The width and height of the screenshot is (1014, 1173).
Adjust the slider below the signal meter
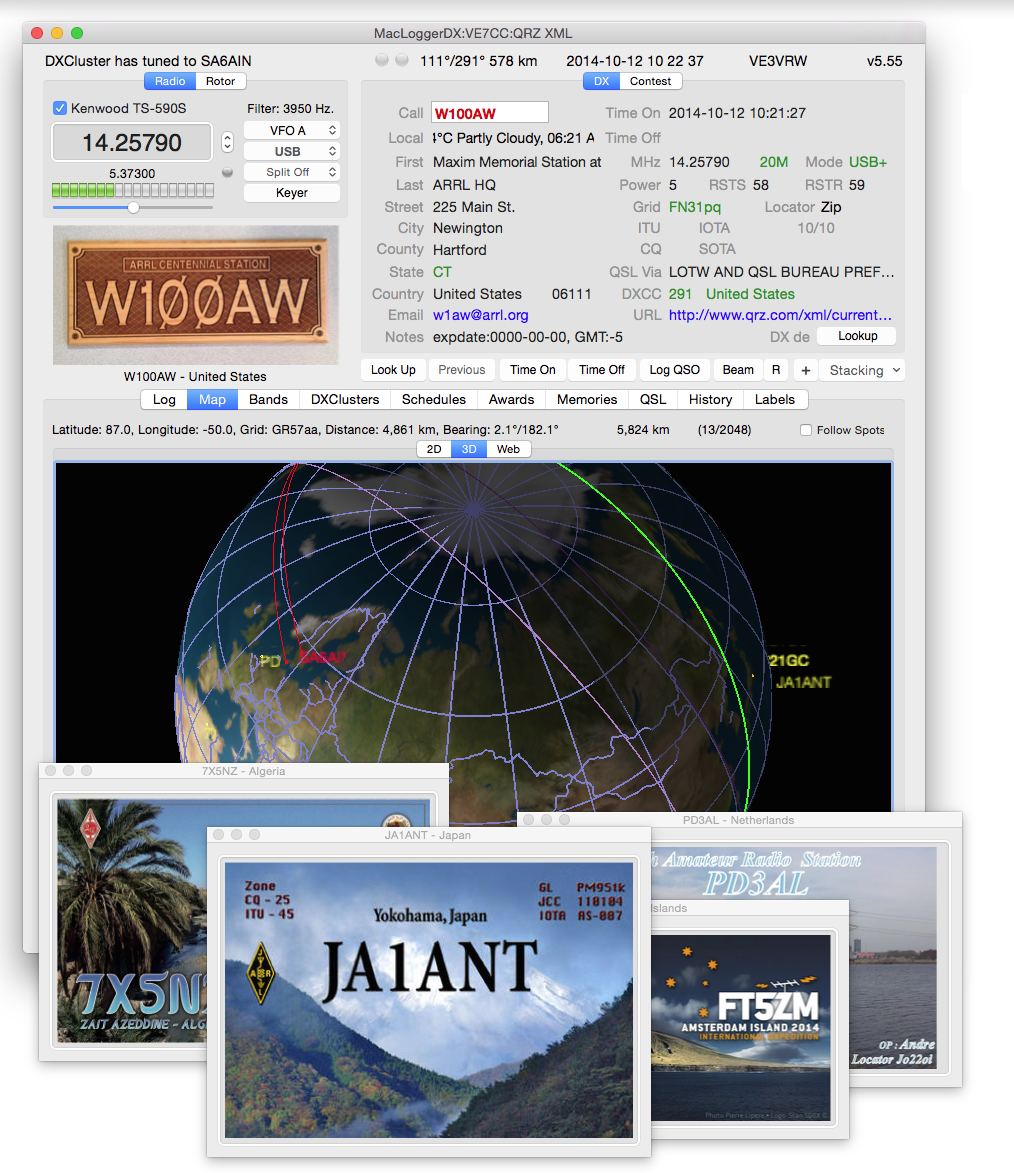click(133, 207)
